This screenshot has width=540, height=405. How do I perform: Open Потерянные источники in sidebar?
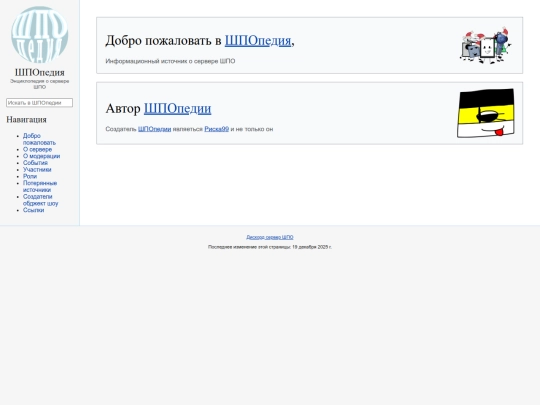pos(40,186)
